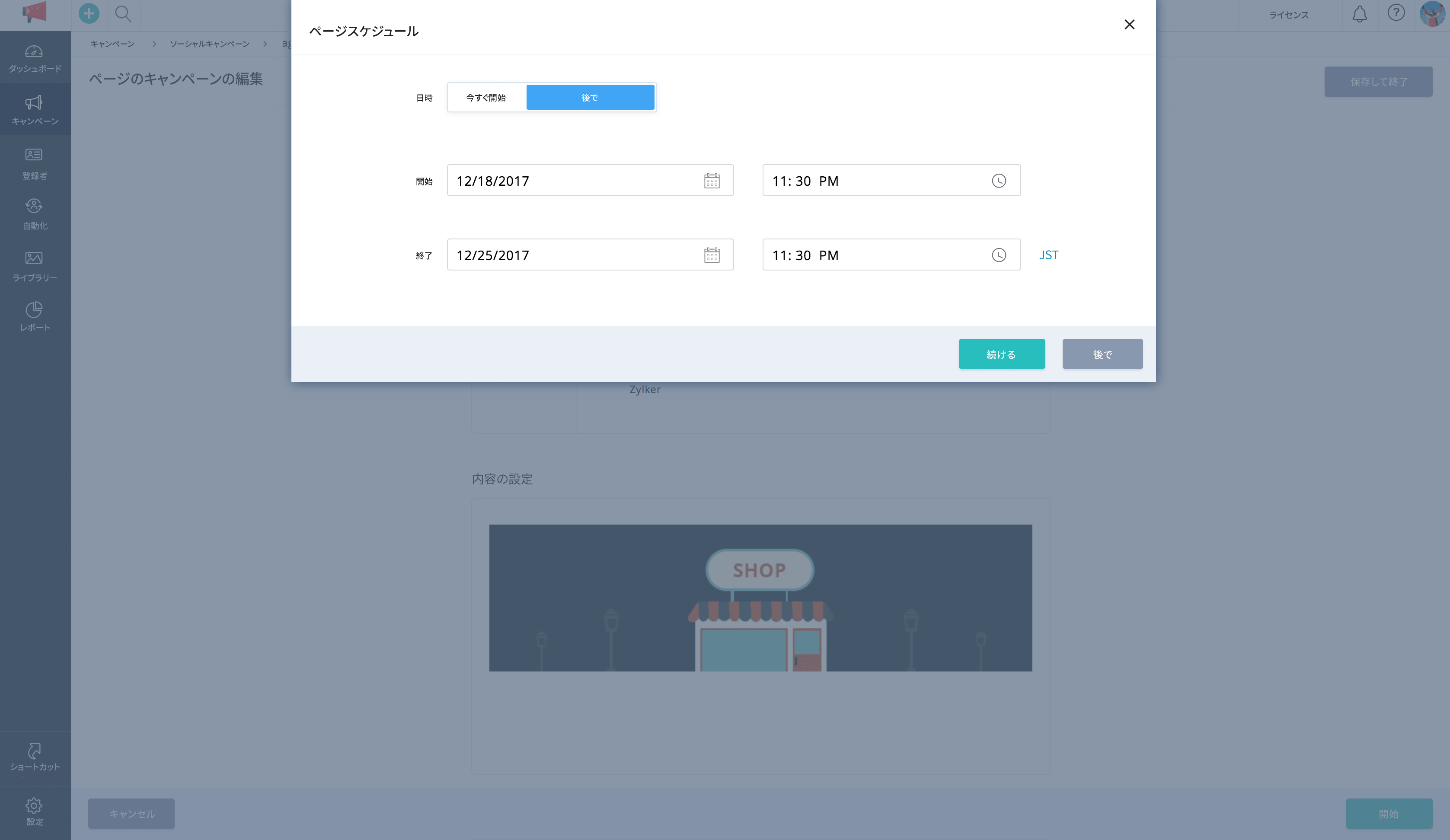Viewport: 1450px width, 840px height.
Task: Open the end time clock picker
Action: [999, 255]
